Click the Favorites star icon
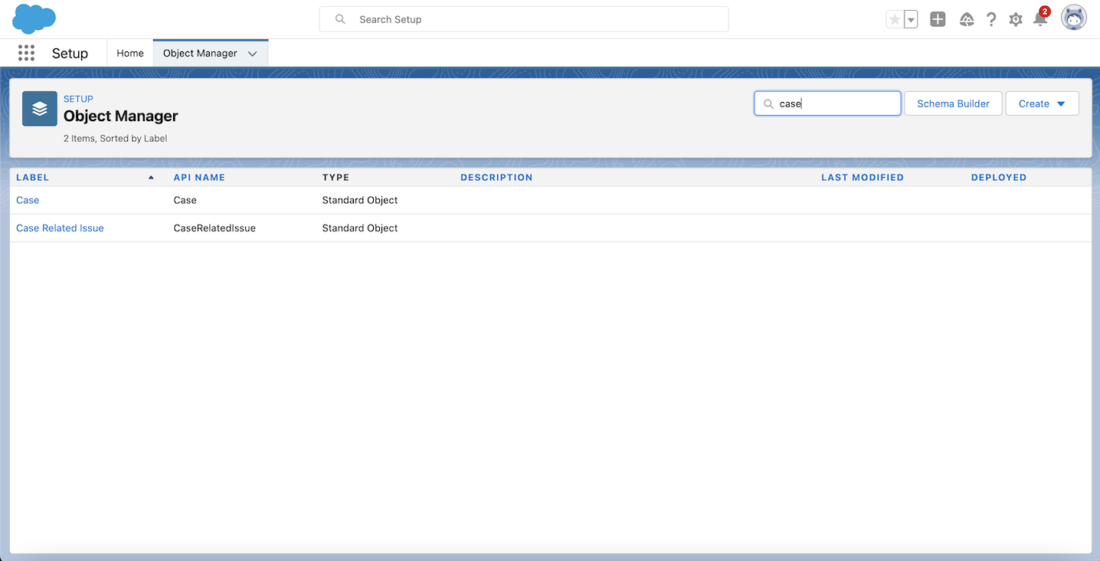1100x561 pixels. click(894, 20)
